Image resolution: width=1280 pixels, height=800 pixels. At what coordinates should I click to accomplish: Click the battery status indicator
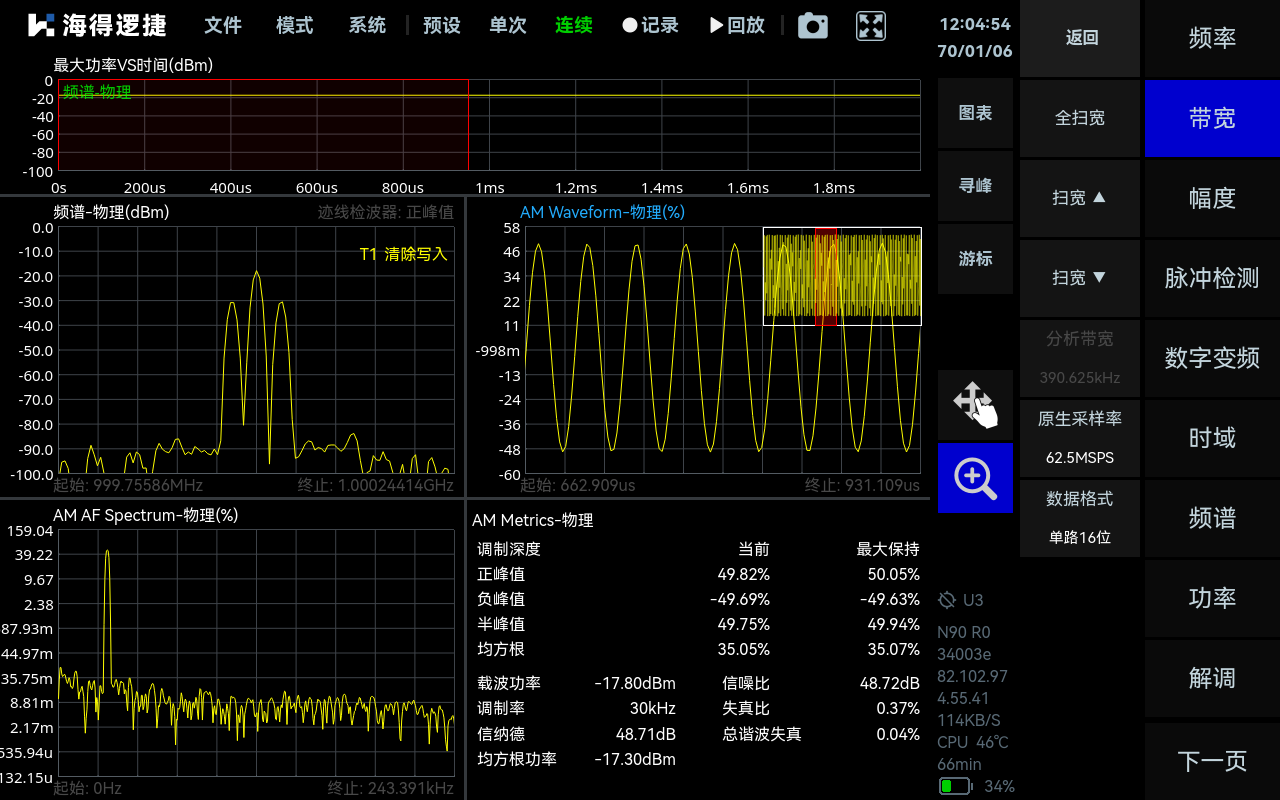[x=956, y=786]
